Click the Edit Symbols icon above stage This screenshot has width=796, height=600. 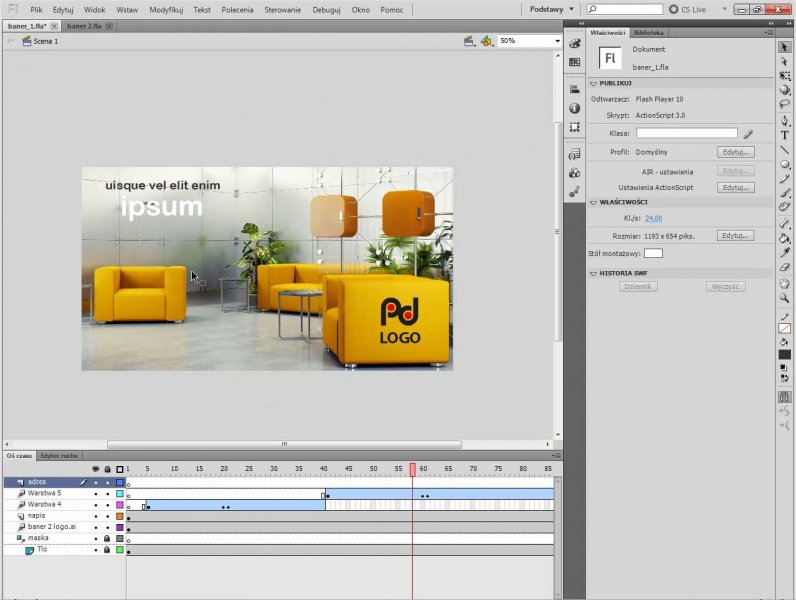(486, 41)
